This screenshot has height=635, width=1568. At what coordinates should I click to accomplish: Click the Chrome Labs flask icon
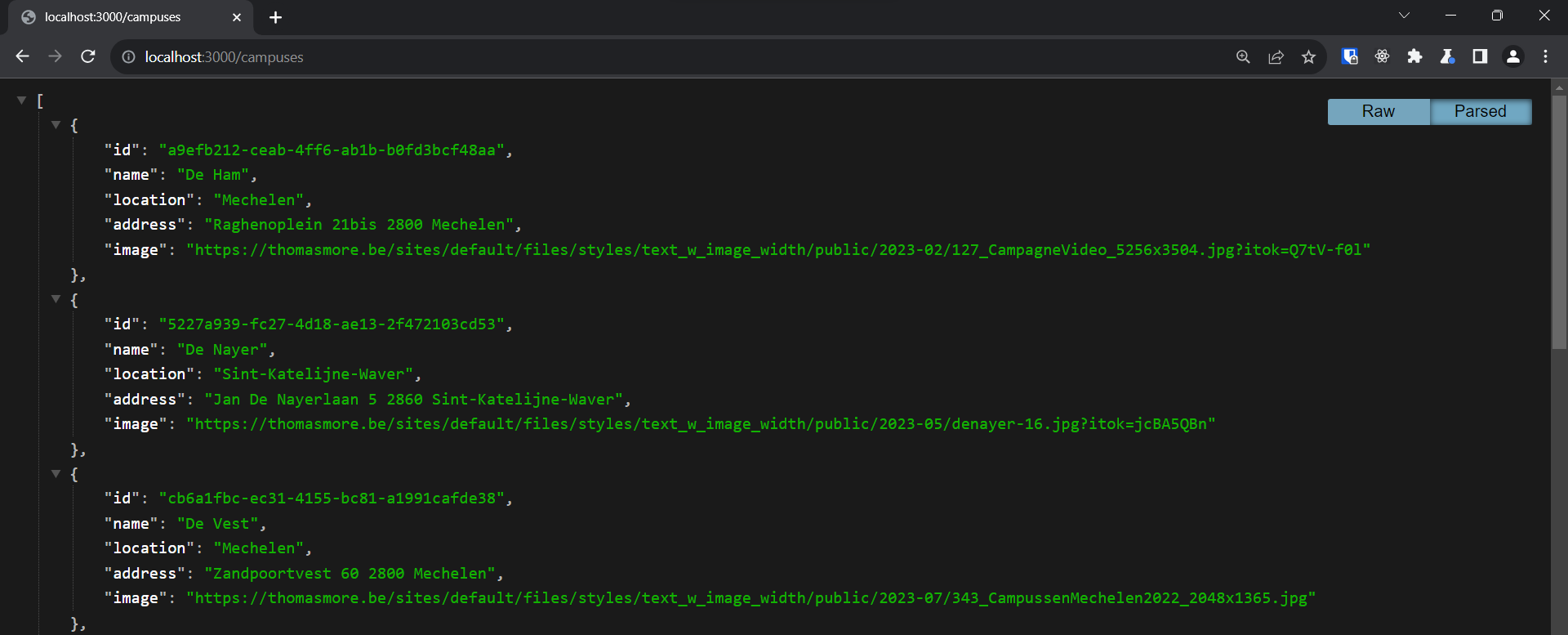click(x=1447, y=56)
